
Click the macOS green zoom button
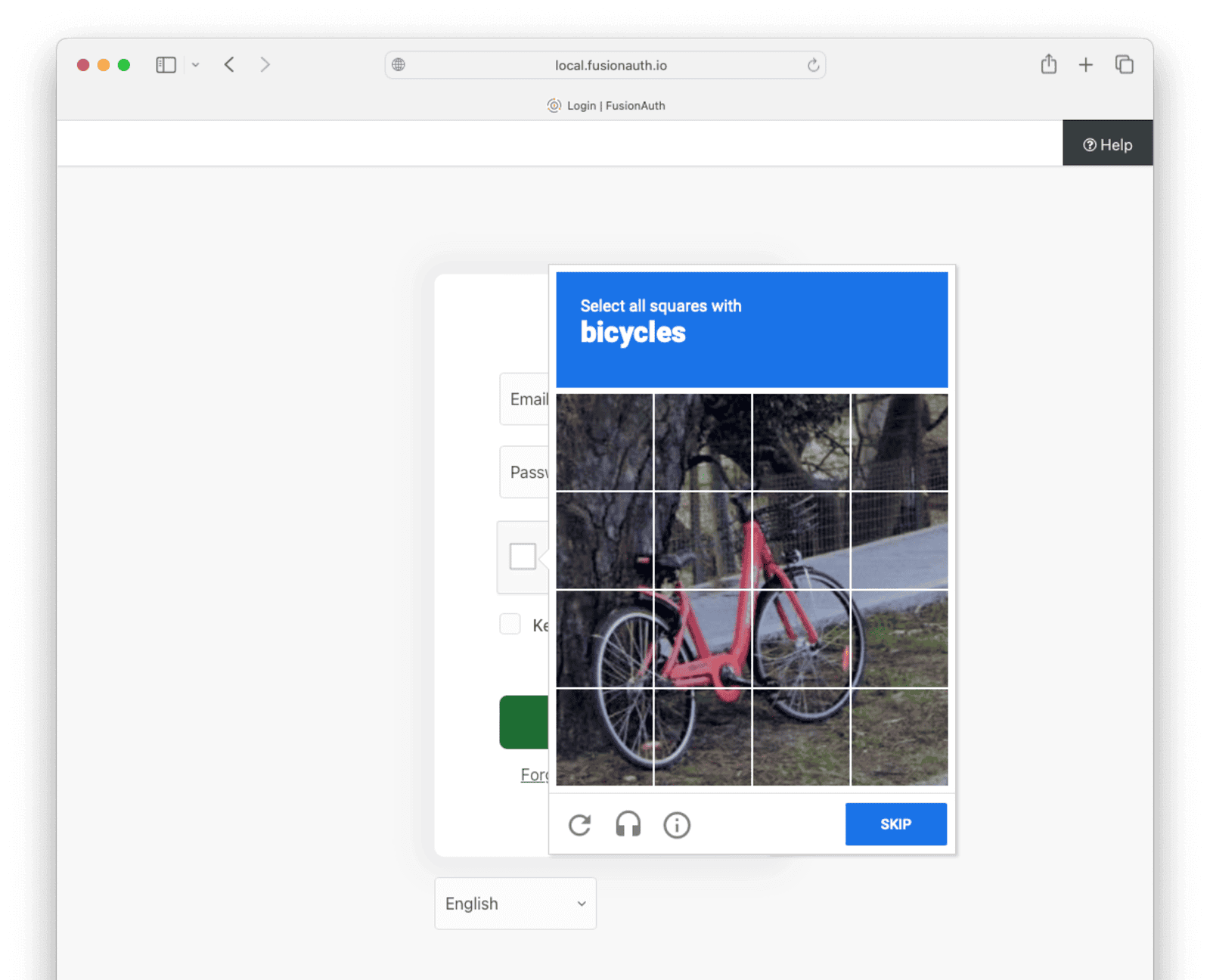click(124, 65)
